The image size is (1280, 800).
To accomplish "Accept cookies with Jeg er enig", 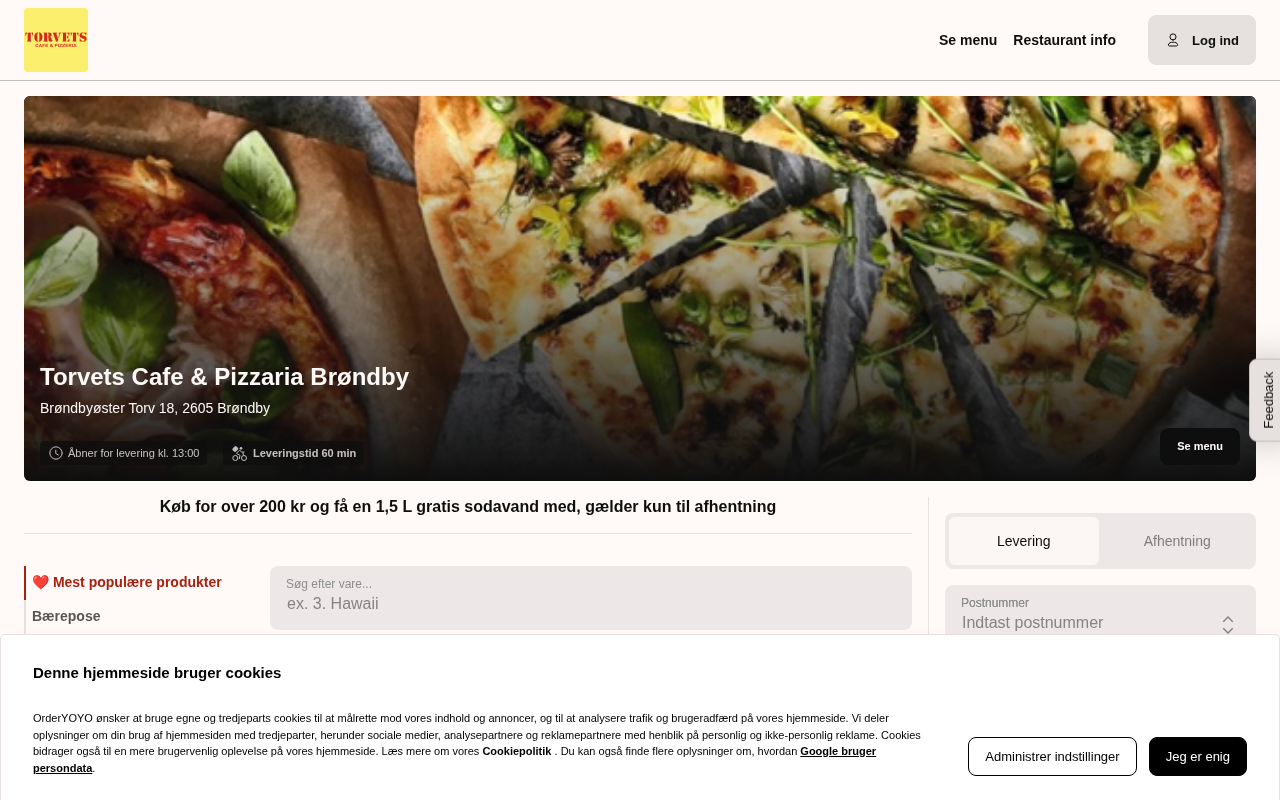I will point(1198,756).
